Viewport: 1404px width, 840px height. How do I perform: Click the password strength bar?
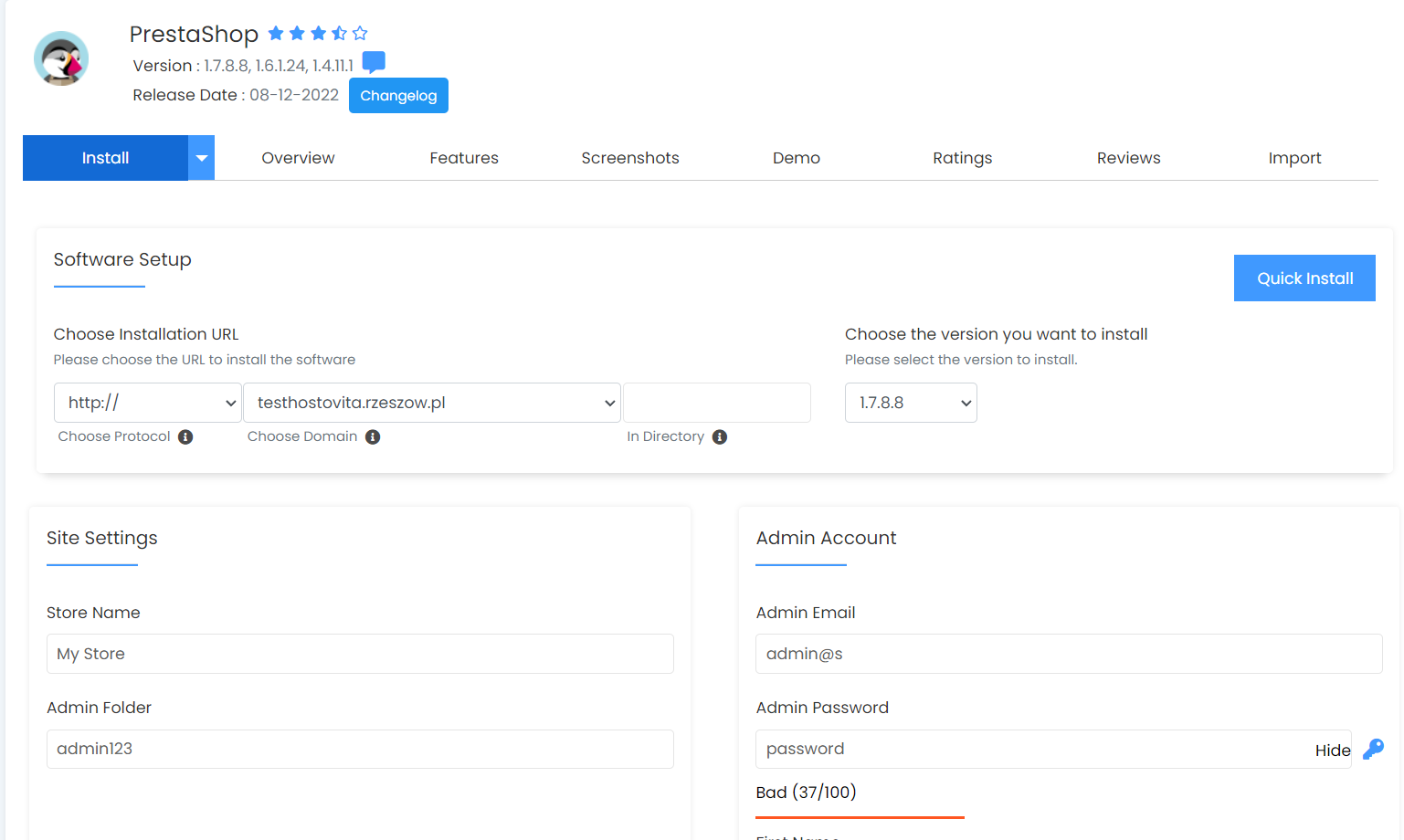(860, 817)
